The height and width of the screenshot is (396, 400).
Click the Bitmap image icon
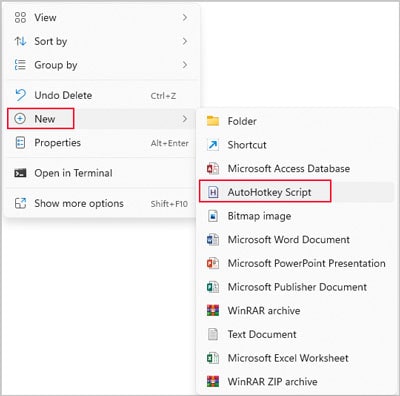213,216
